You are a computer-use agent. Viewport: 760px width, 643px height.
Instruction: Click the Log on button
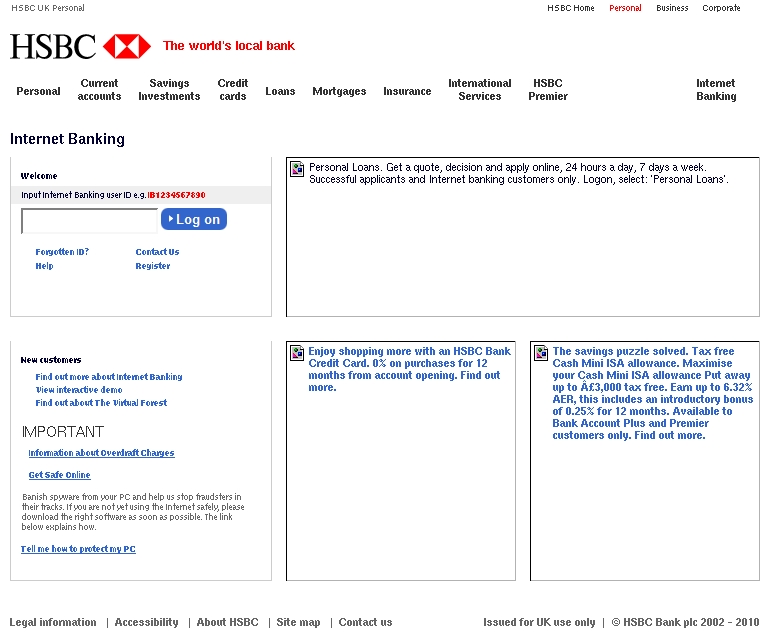(194, 219)
